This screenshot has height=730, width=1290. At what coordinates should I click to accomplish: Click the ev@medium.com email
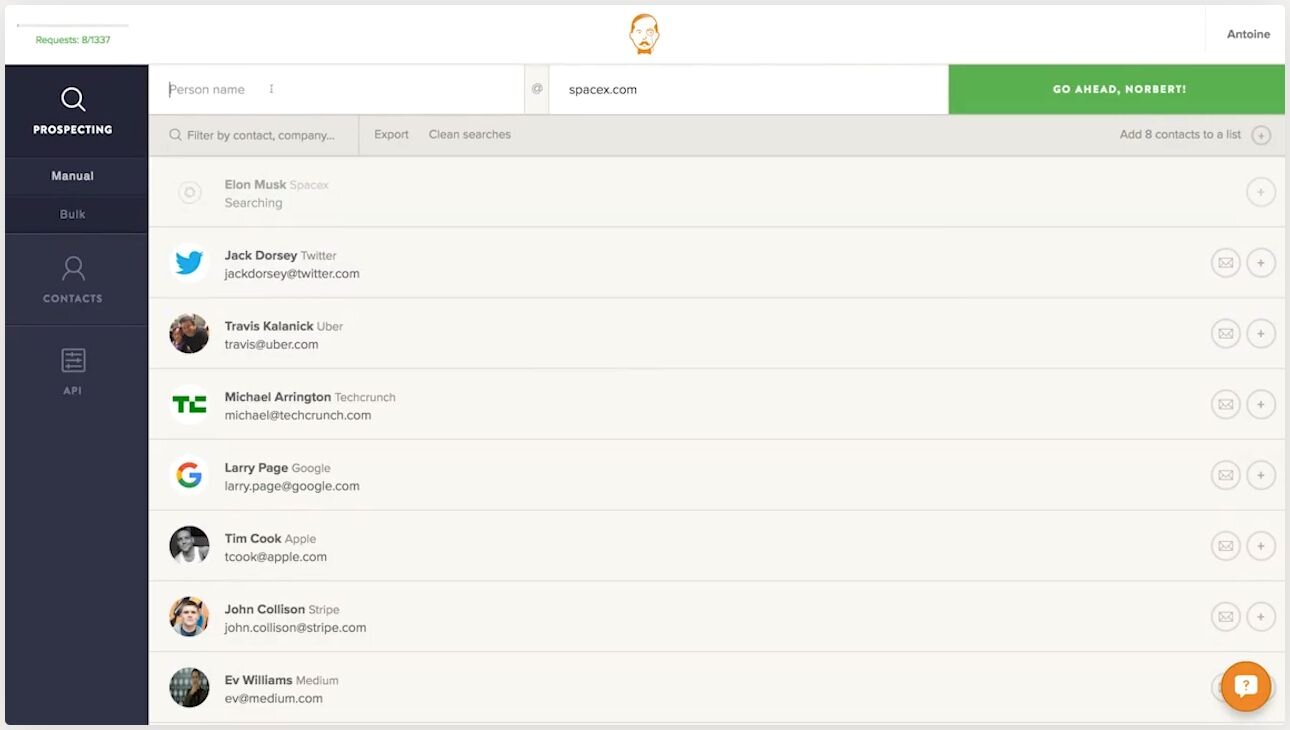click(x=273, y=699)
